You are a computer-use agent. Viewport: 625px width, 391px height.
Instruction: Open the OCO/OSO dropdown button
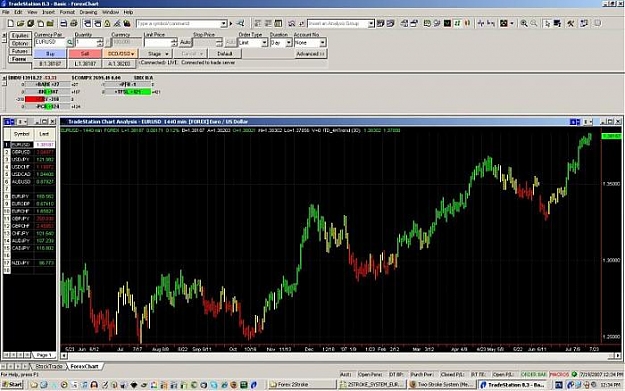coord(120,53)
